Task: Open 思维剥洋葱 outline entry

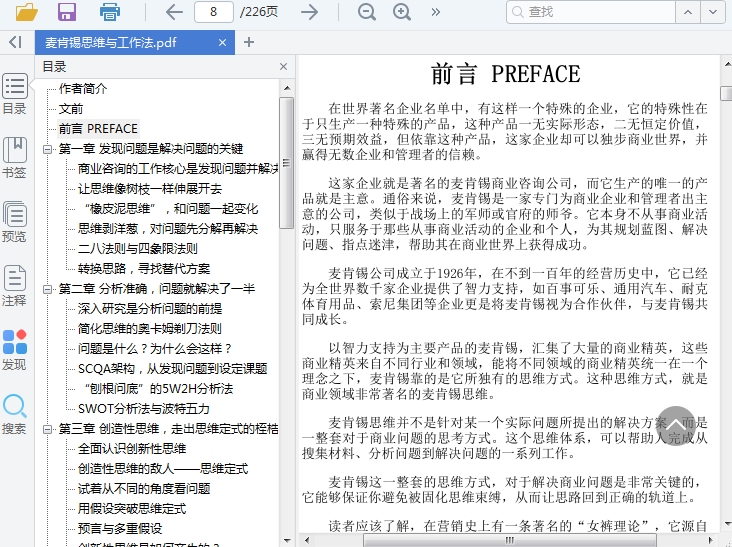Action: coord(168,229)
